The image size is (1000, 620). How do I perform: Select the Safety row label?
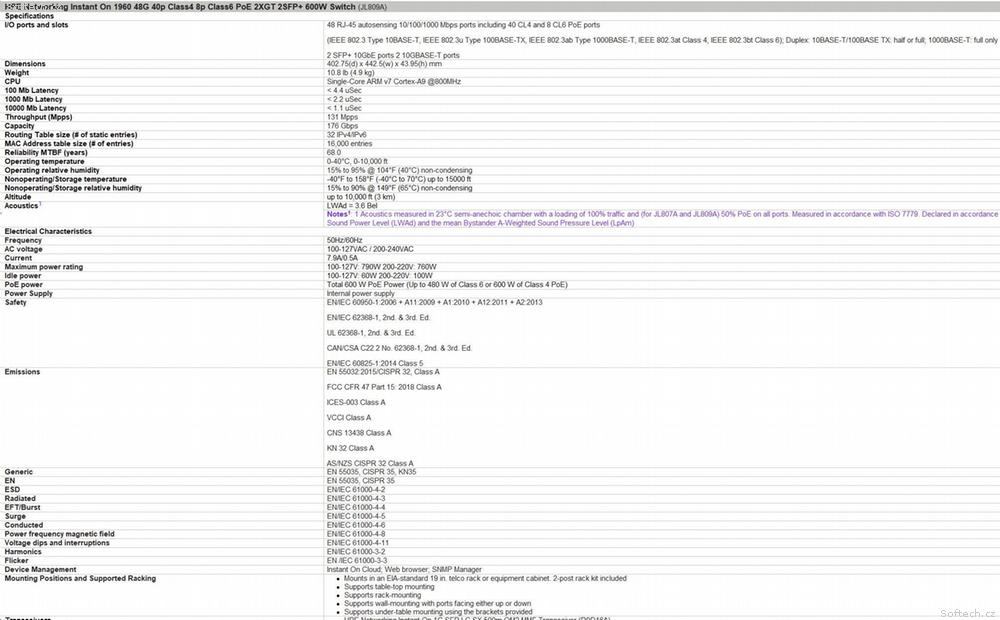[15, 303]
